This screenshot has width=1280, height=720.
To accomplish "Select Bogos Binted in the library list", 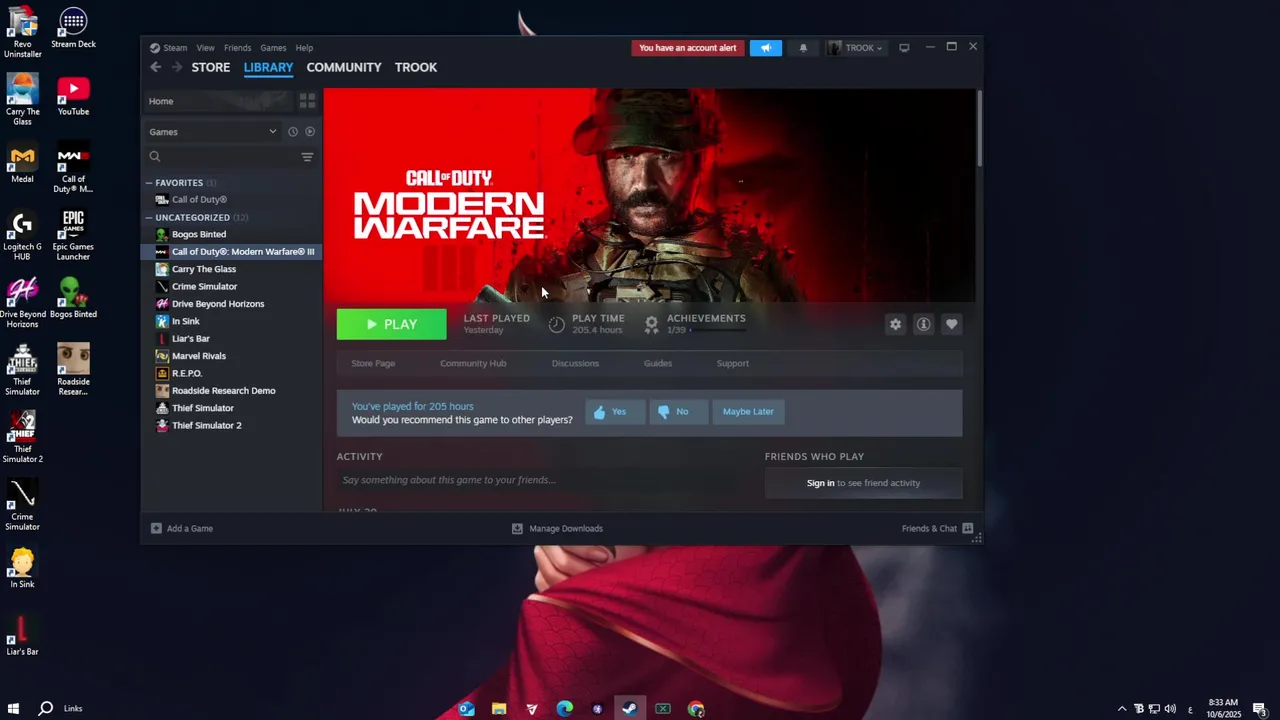I will (232, 234).
